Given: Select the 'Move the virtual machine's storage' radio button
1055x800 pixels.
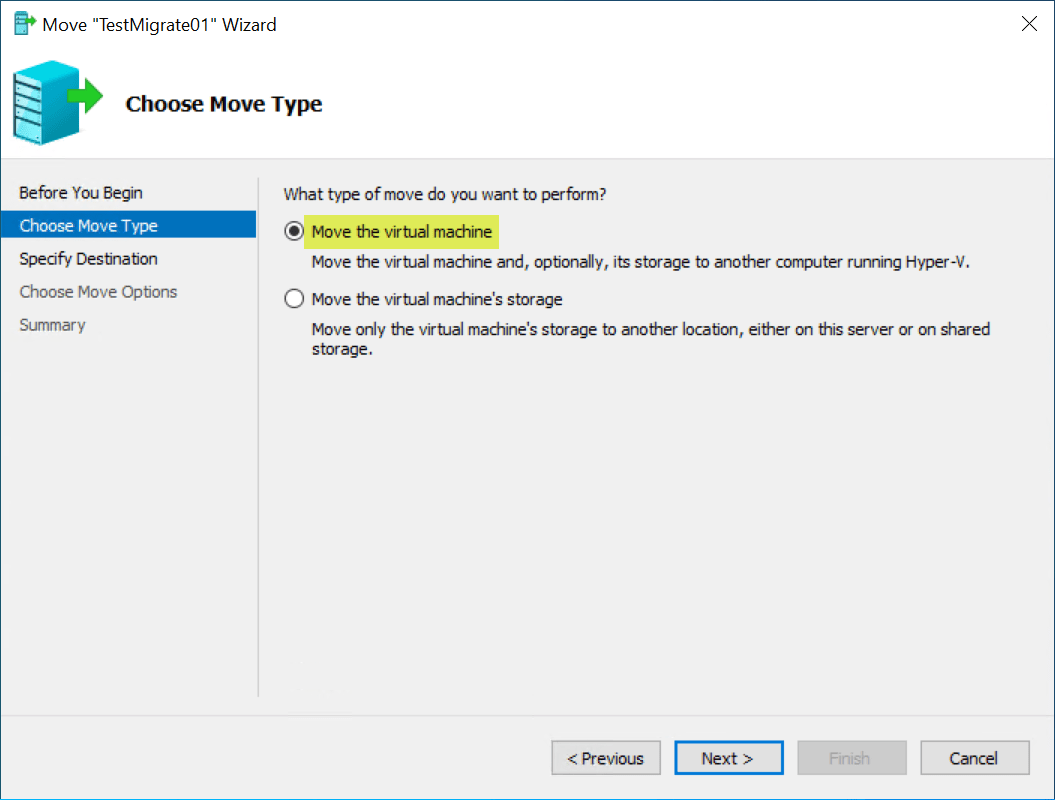Looking at the screenshot, I should pyautogui.click(x=294, y=299).
